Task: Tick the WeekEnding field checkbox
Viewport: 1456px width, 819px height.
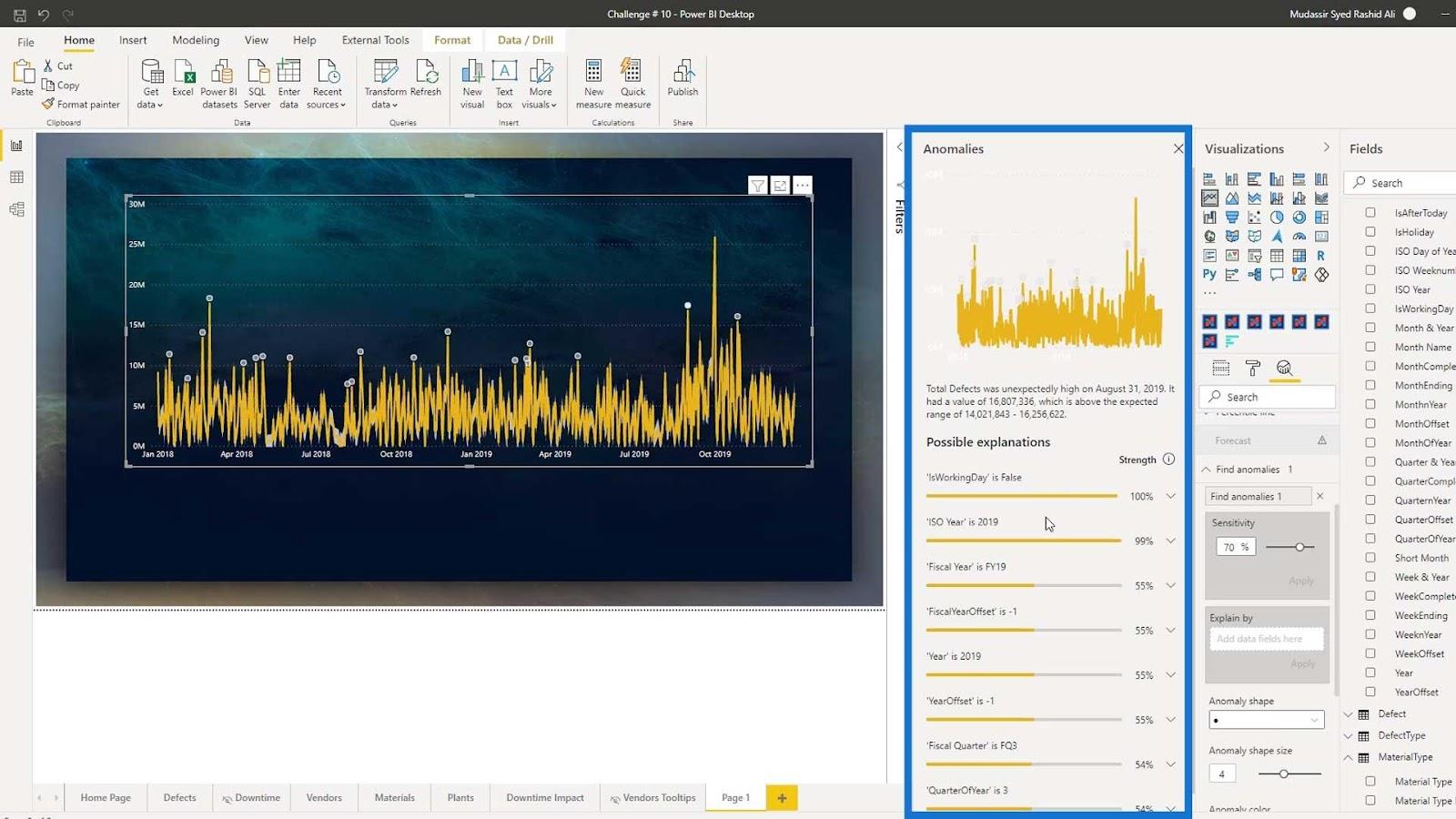Action: point(1370,615)
